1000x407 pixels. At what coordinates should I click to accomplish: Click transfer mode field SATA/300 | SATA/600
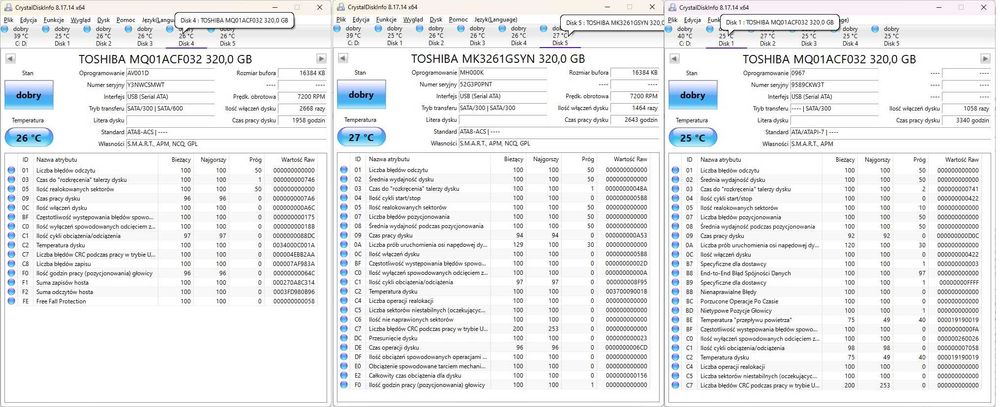170,108
